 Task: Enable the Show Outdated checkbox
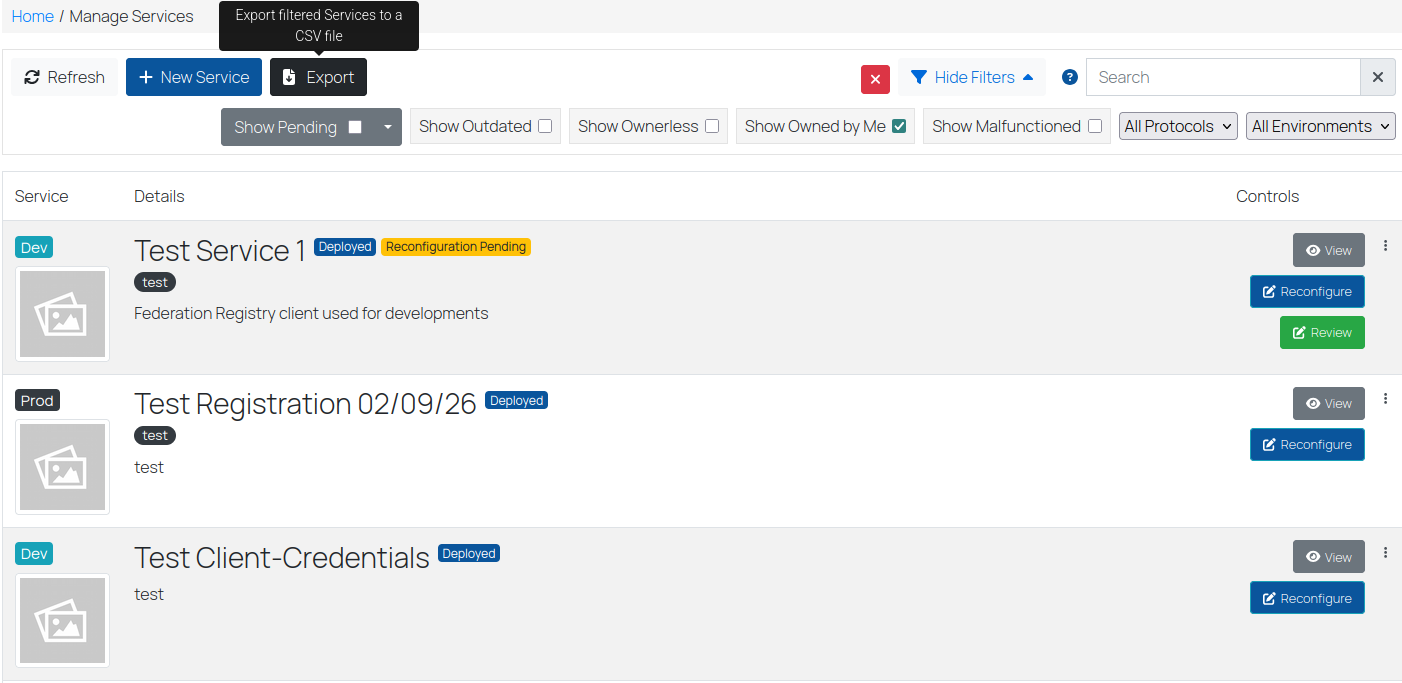point(545,126)
